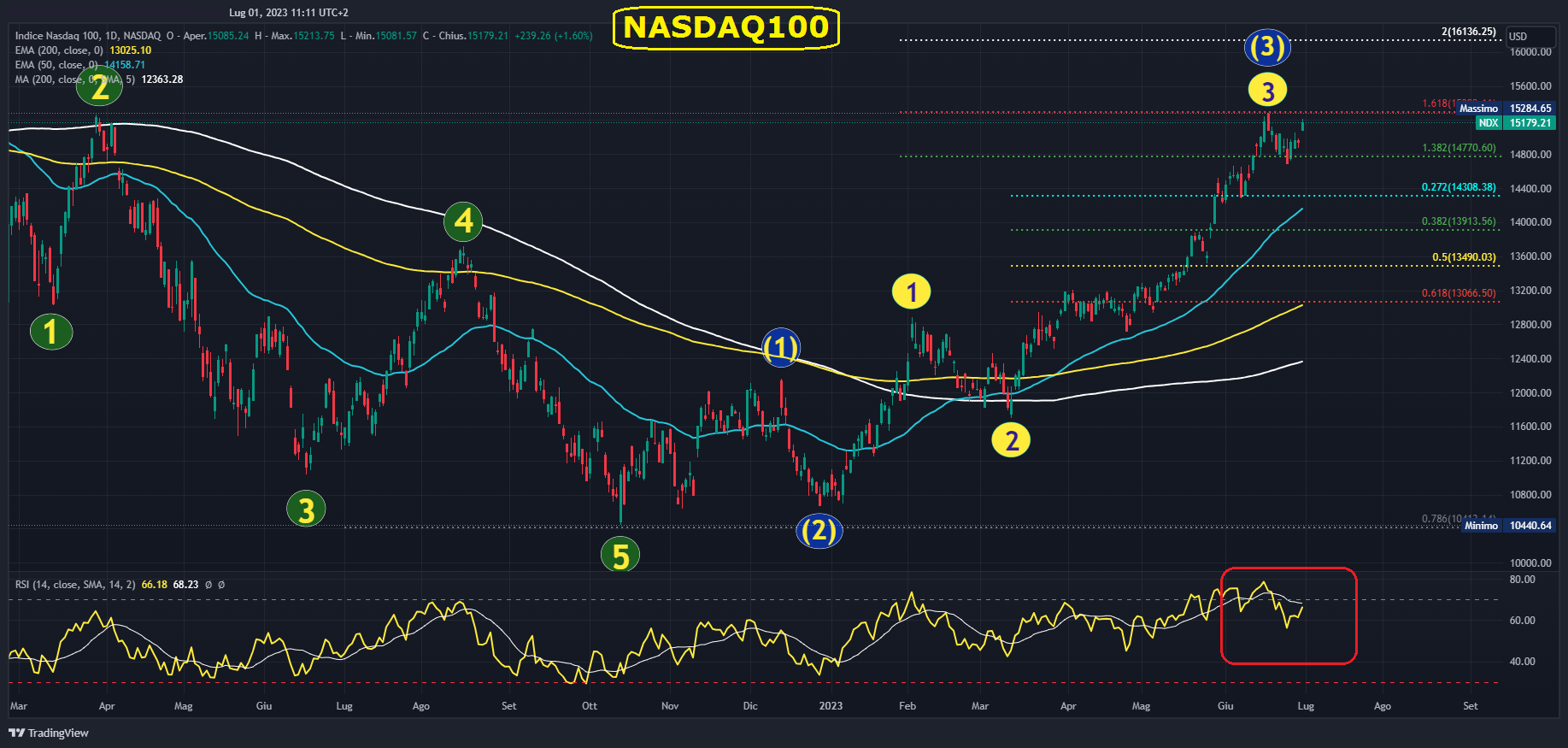The height and width of the screenshot is (748, 1568).
Task: Click the 10800.00 price axis label
Action: coord(1530,495)
